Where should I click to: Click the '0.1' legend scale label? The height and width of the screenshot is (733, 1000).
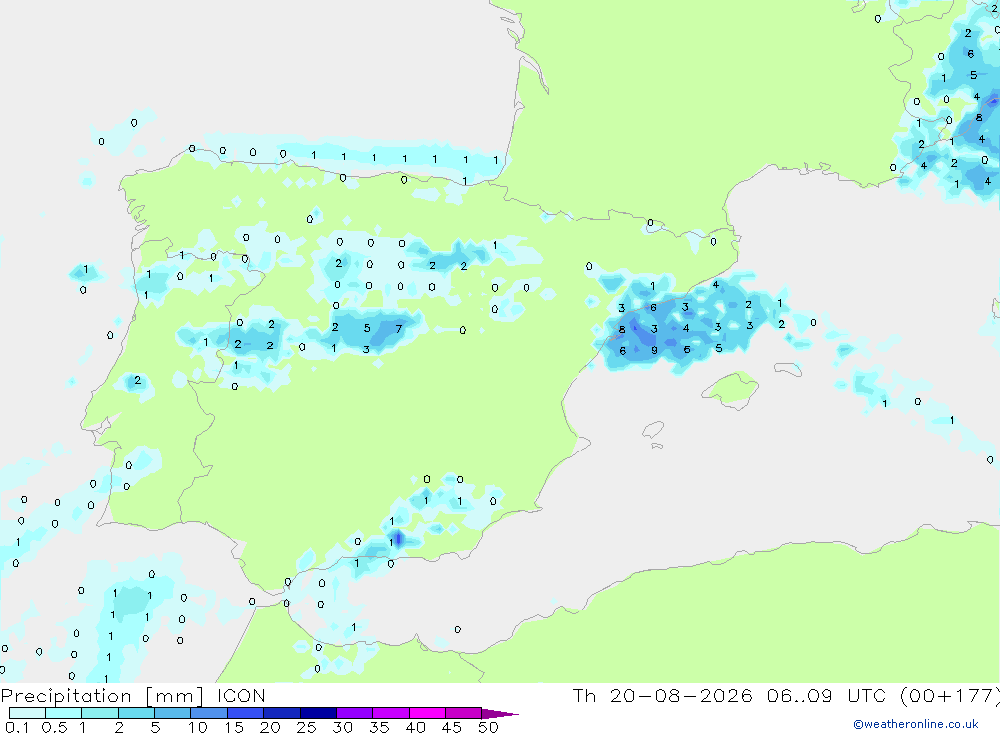pyautogui.click(x=17, y=727)
